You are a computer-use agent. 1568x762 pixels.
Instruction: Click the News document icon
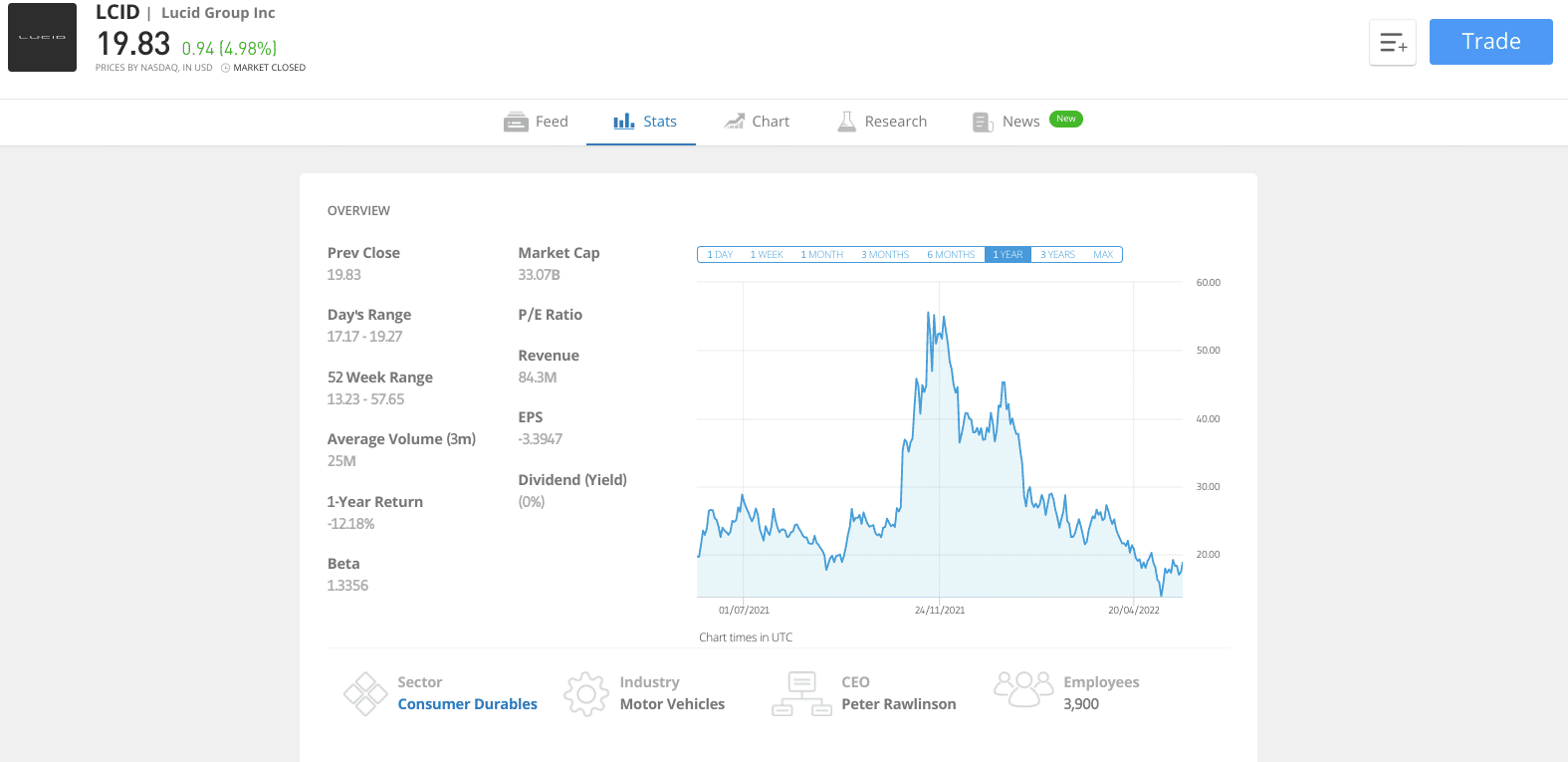pos(983,122)
